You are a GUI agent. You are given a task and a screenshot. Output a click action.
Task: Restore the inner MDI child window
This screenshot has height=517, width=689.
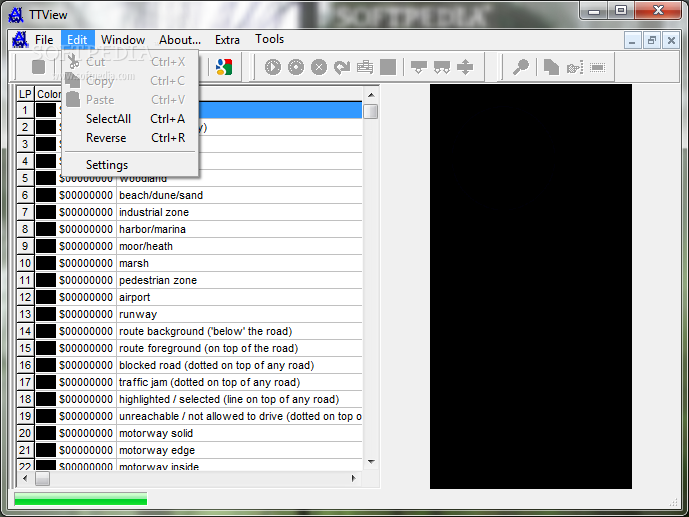[x=652, y=40]
